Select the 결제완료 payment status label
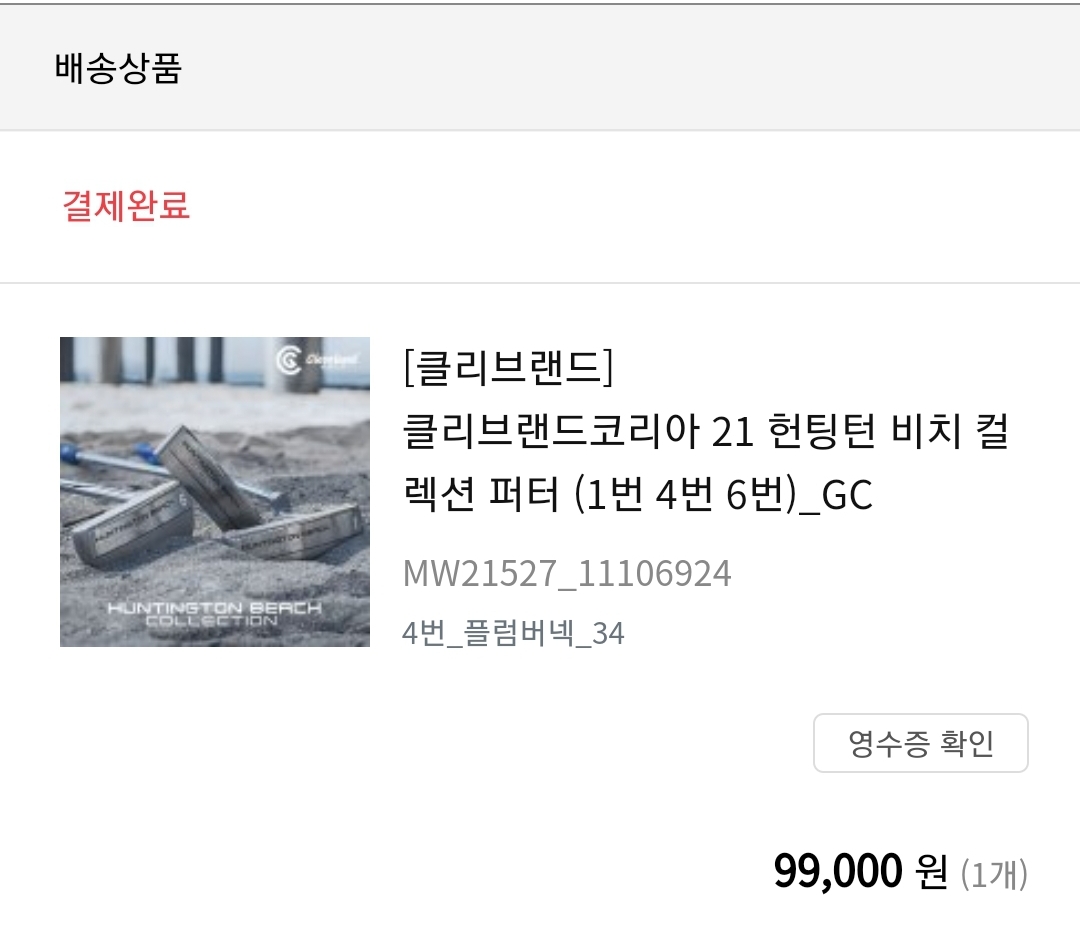The width and height of the screenshot is (1080, 940). point(126,205)
